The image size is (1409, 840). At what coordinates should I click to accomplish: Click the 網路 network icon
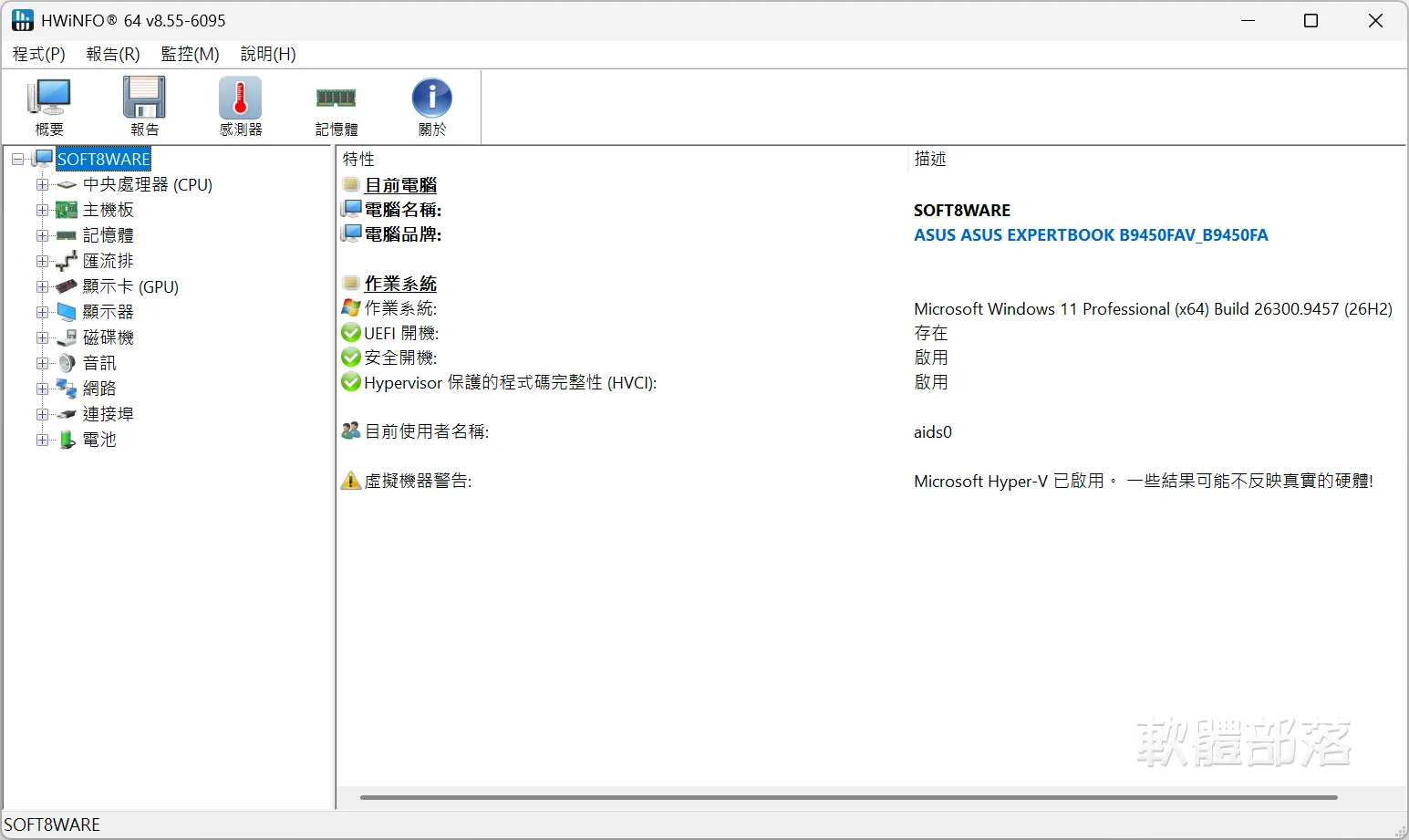[x=67, y=389]
